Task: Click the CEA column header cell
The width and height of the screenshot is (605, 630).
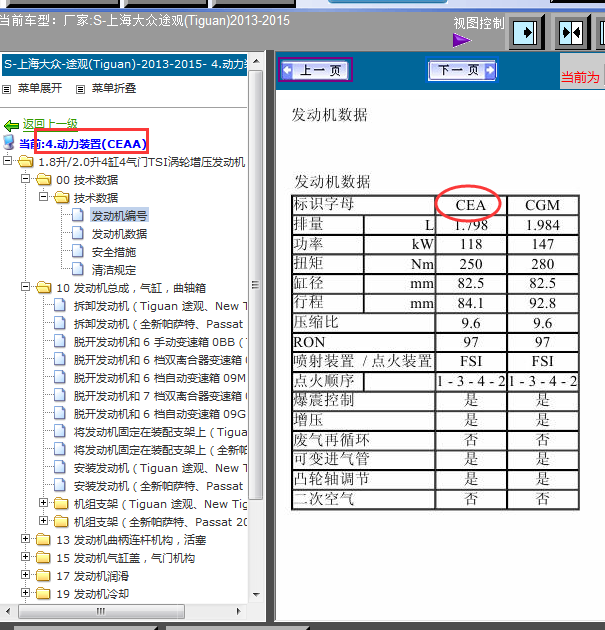Action: (471, 205)
